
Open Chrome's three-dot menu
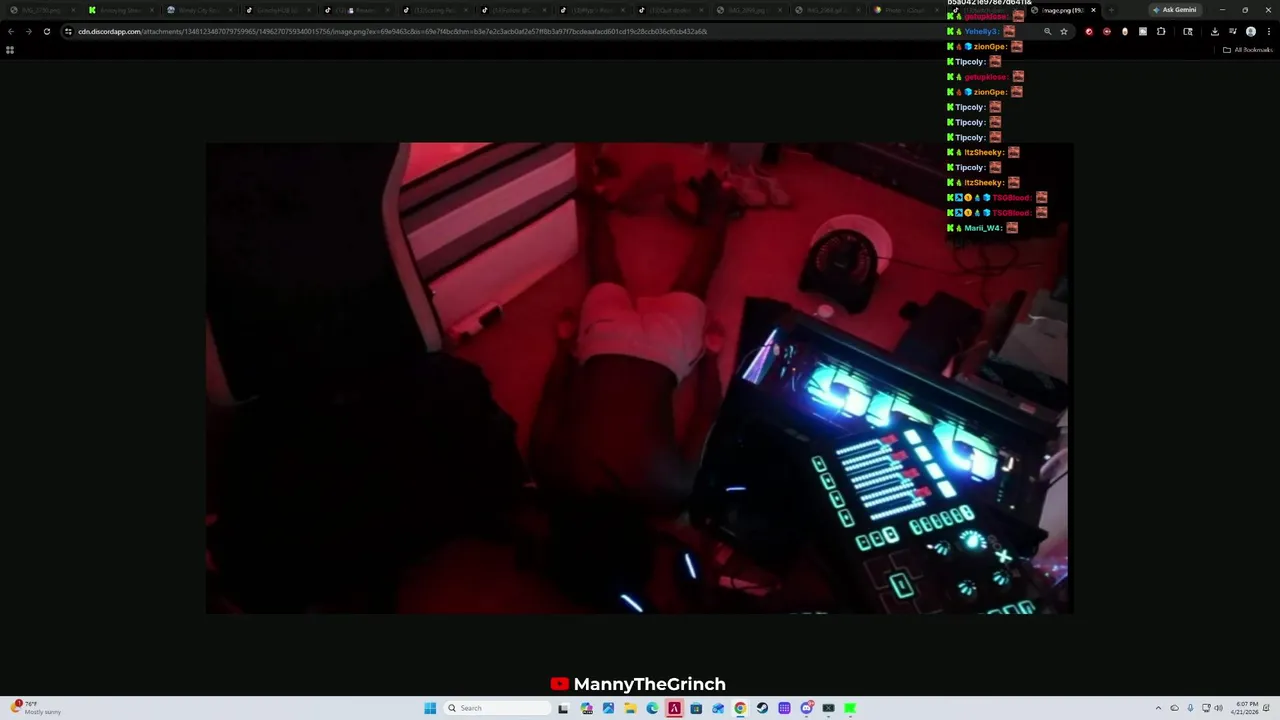1269,31
